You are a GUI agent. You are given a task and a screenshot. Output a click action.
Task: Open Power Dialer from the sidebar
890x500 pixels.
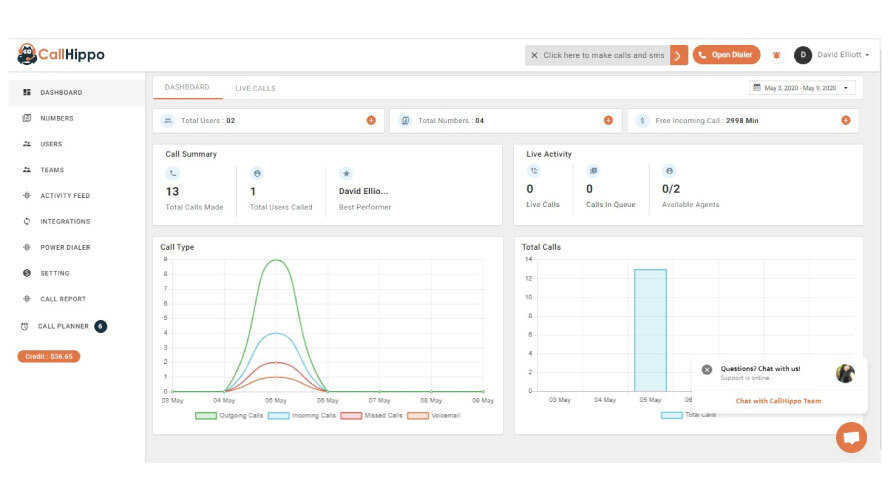65,247
